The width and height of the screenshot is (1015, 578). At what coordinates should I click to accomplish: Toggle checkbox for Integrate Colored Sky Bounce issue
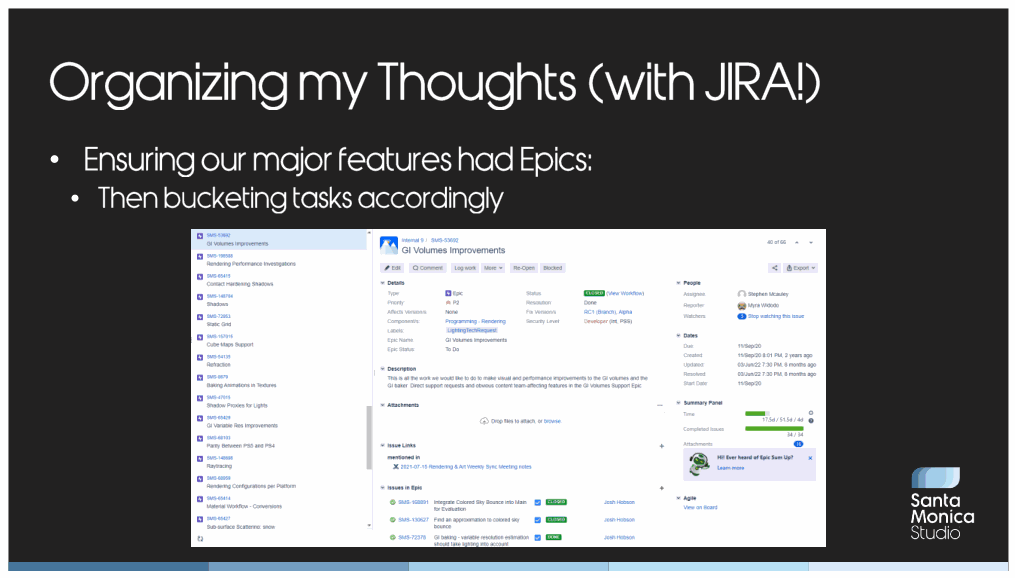[537, 503]
